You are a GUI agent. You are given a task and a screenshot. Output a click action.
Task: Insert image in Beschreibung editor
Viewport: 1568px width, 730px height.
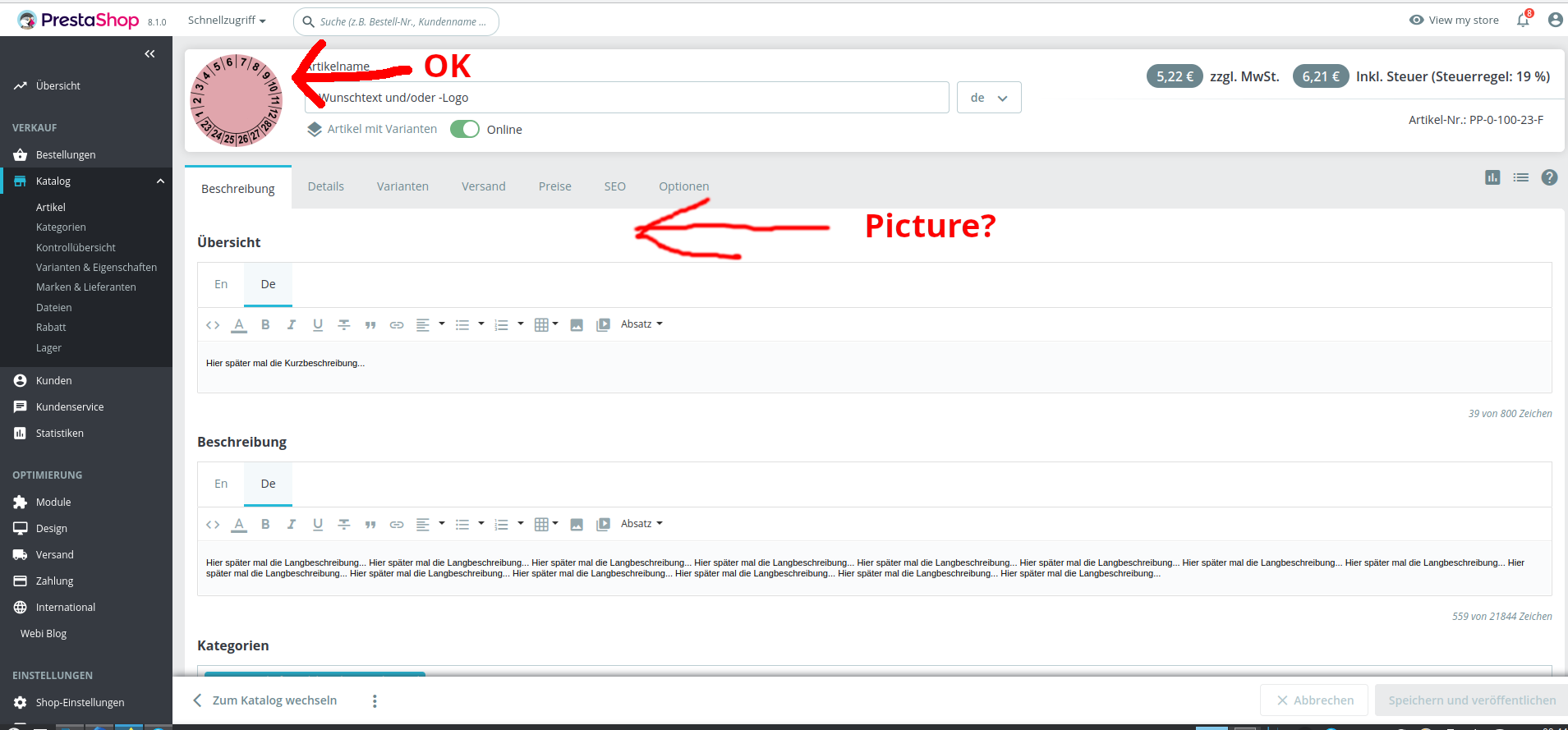click(x=577, y=525)
